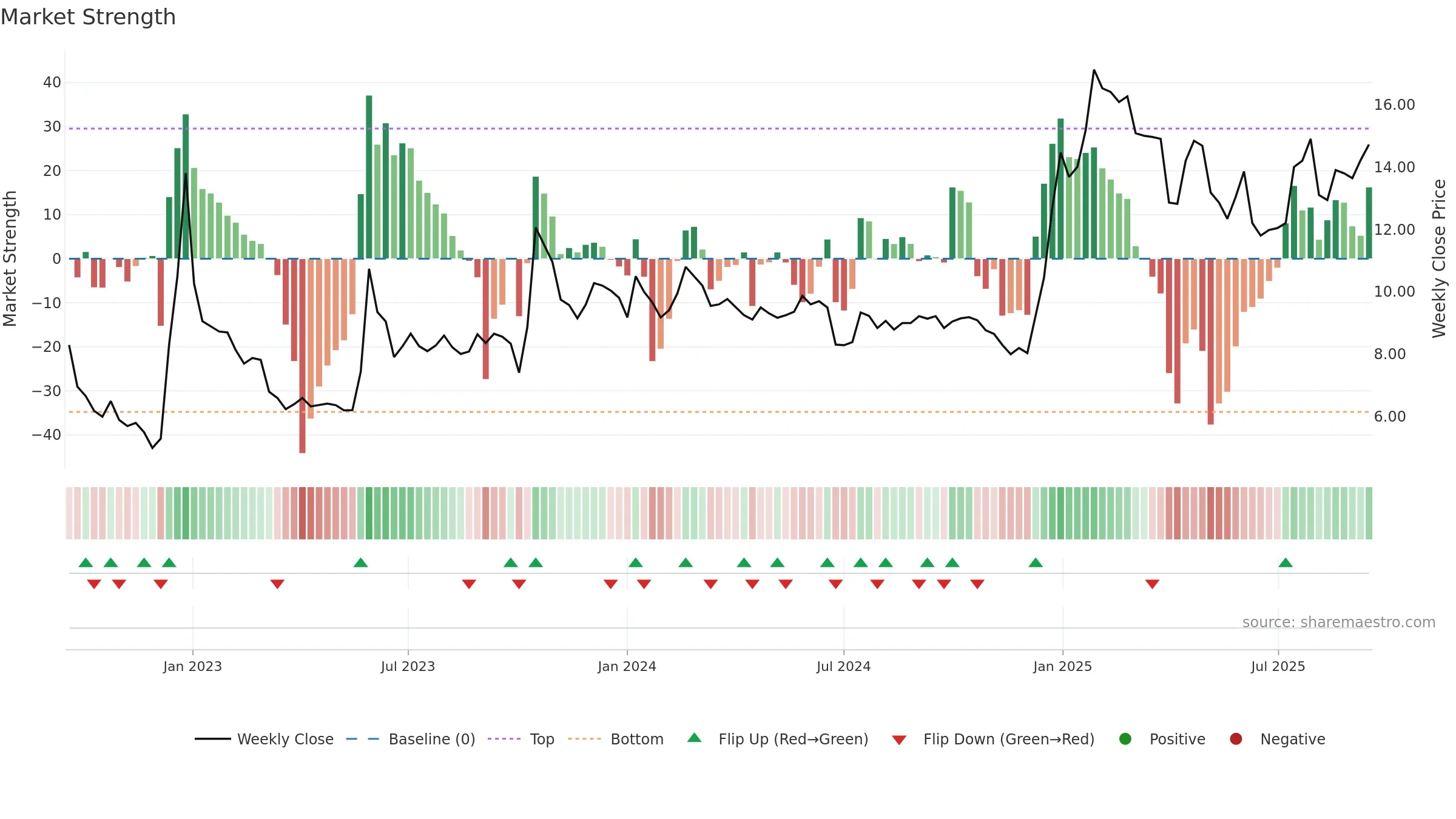Click the red Negative legend dot
The height and width of the screenshot is (819, 1456).
tap(1236, 739)
